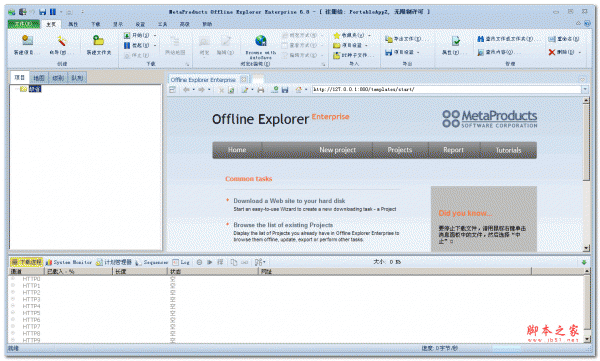Click the quick access Pause icon in title bar

click(x=53, y=12)
